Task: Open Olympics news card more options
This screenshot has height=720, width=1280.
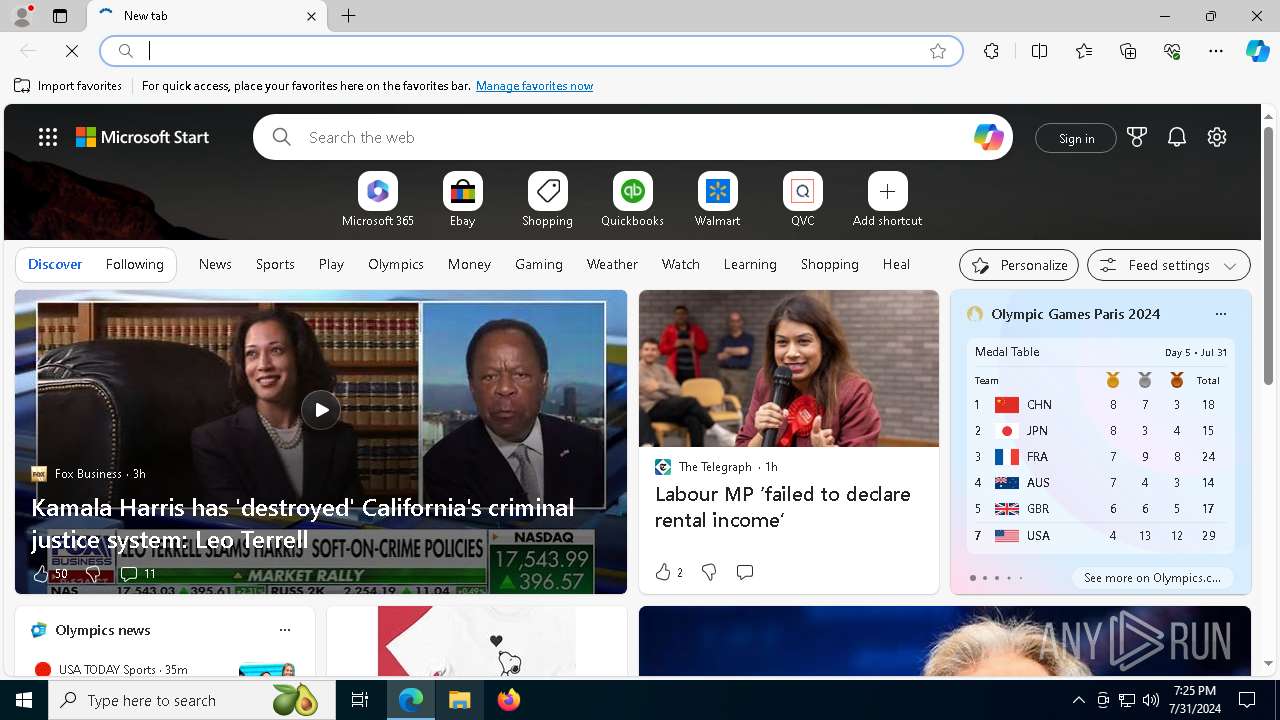Action: [x=285, y=630]
